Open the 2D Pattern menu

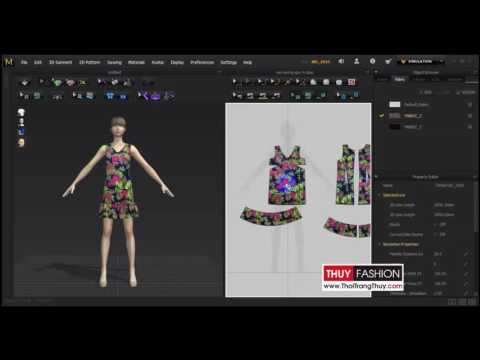pos(89,62)
